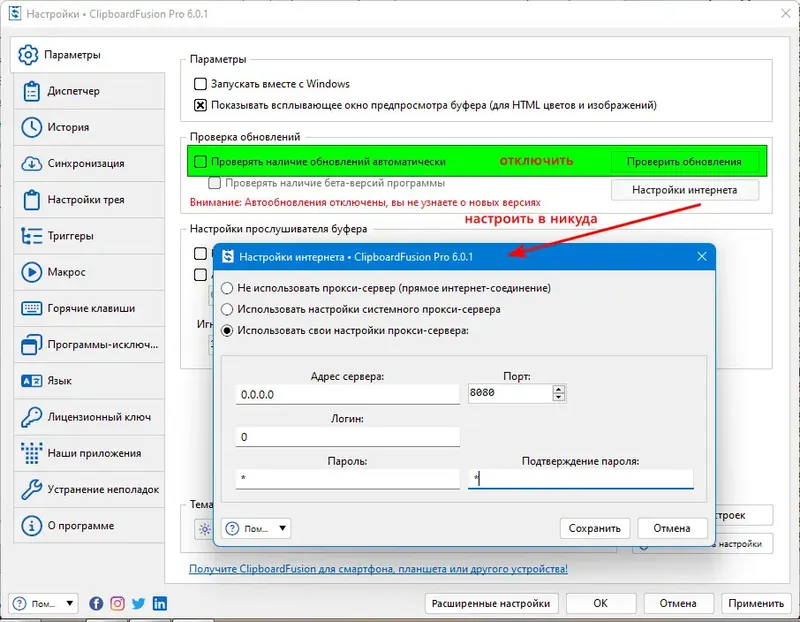Open help dropdown in main settings window
Screen dimensions: 800x622
pos(43,604)
